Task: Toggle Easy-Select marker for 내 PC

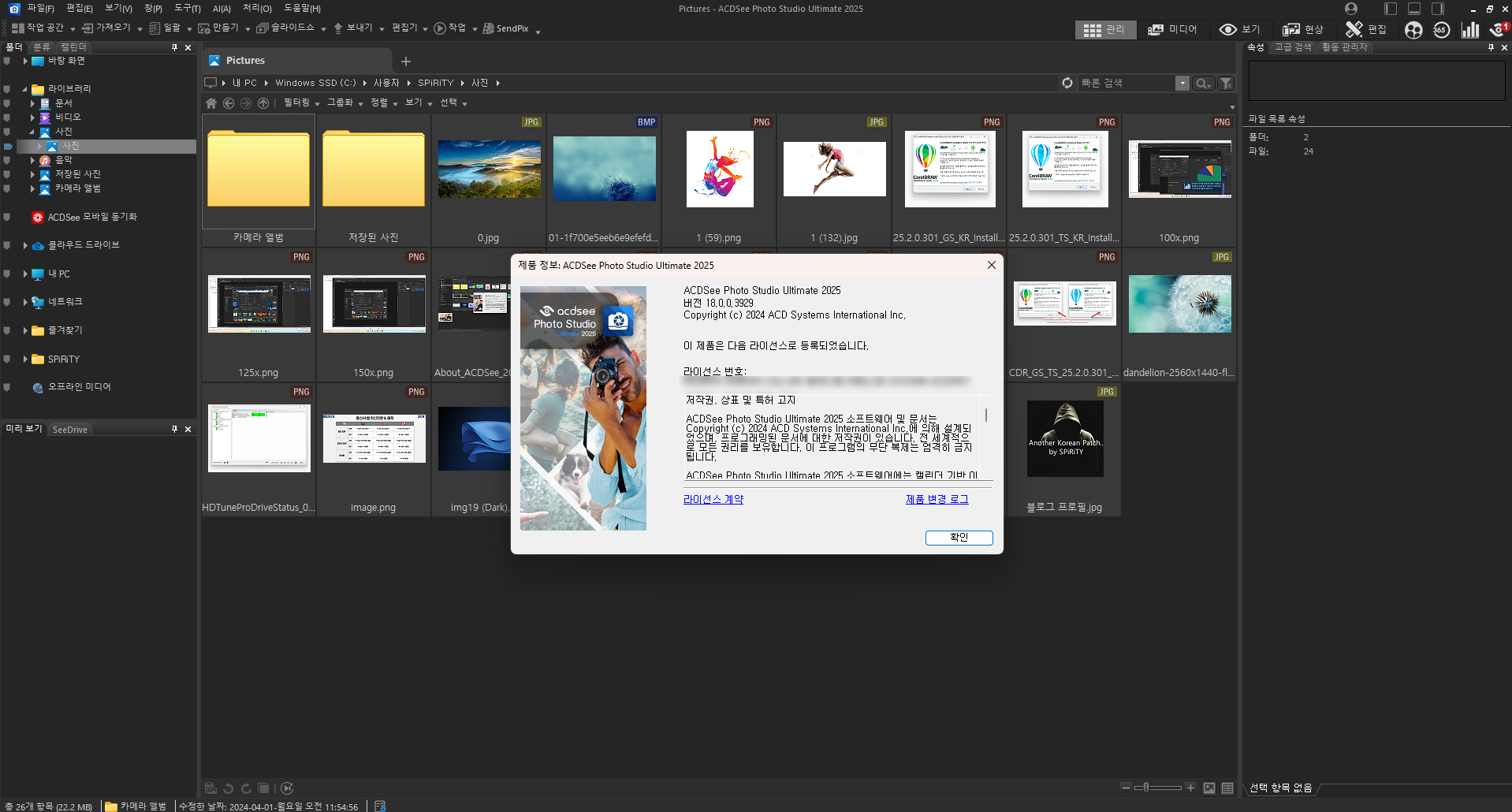Action: point(7,274)
